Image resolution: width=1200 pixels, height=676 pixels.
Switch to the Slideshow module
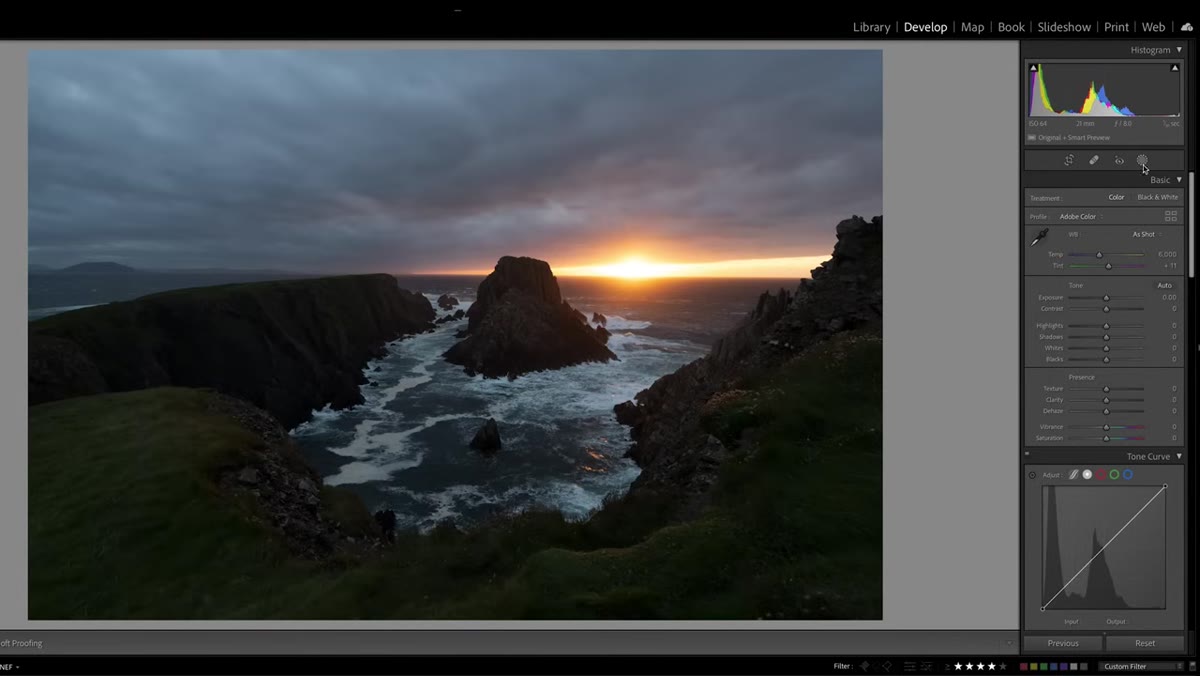tap(1064, 27)
